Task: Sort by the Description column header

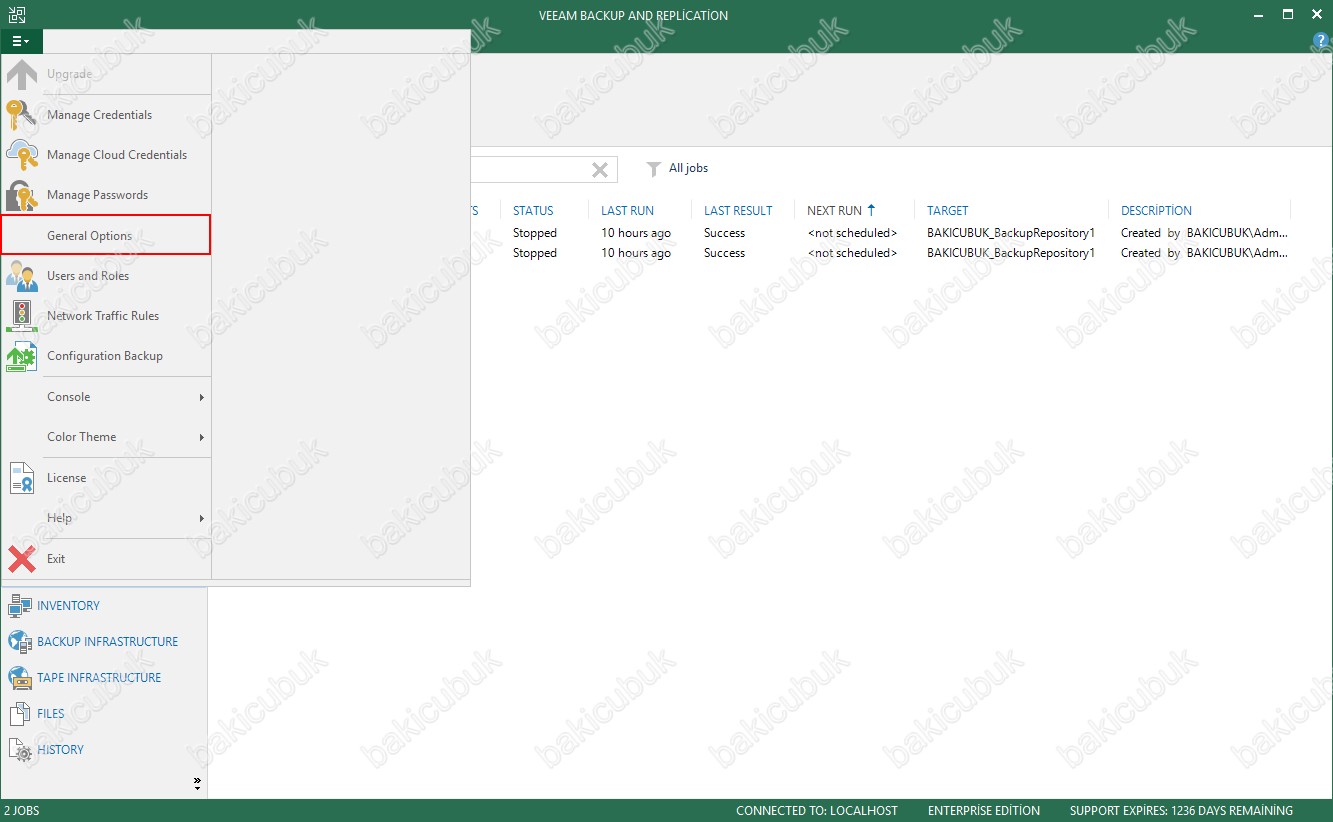Action: (x=1156, y=211)
